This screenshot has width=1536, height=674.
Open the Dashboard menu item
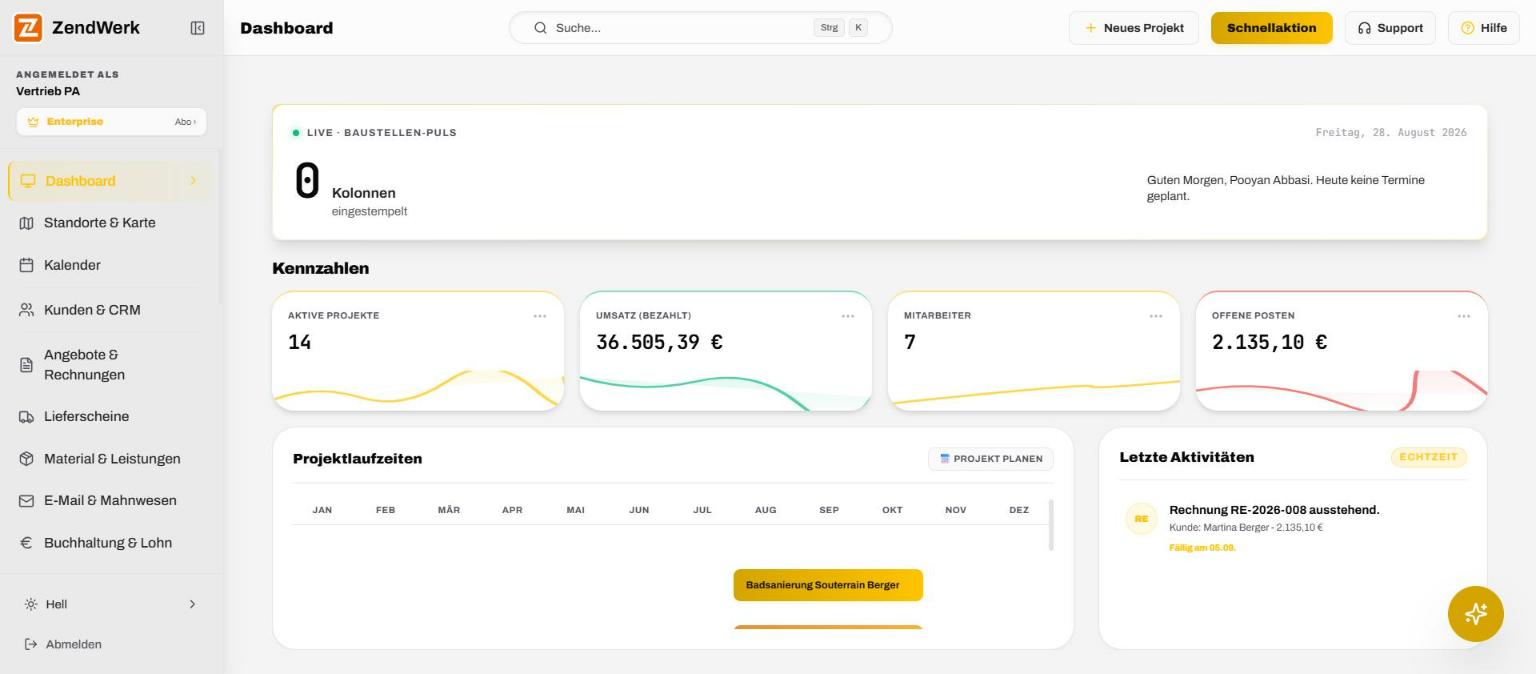pyautogui.click(x=110, y=181)
